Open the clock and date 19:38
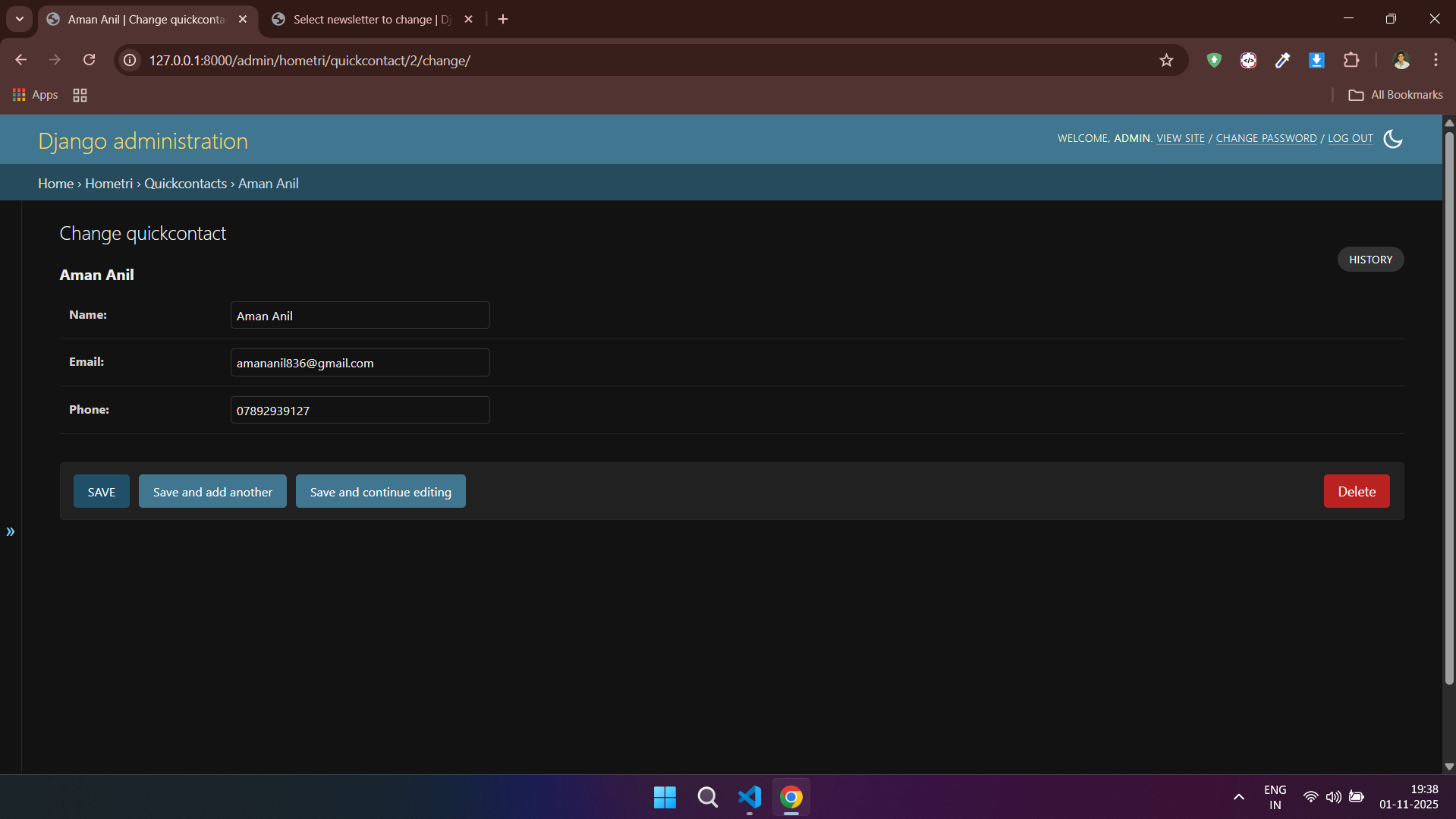Screen dimensions: 1456x819 (1409, 797)
